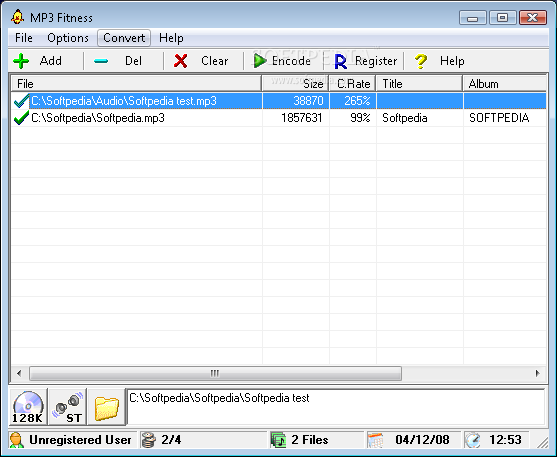The width and height of the screenshot is (557, 457).
Task: Click compression rate 265%
Action: [357, 101]
